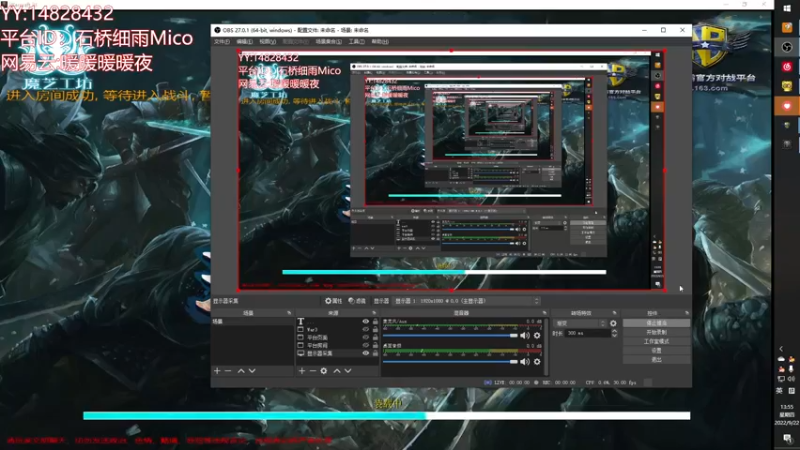Toggle visibility of the display capture source
Screen dimensions: 800x450
(365, 353)
